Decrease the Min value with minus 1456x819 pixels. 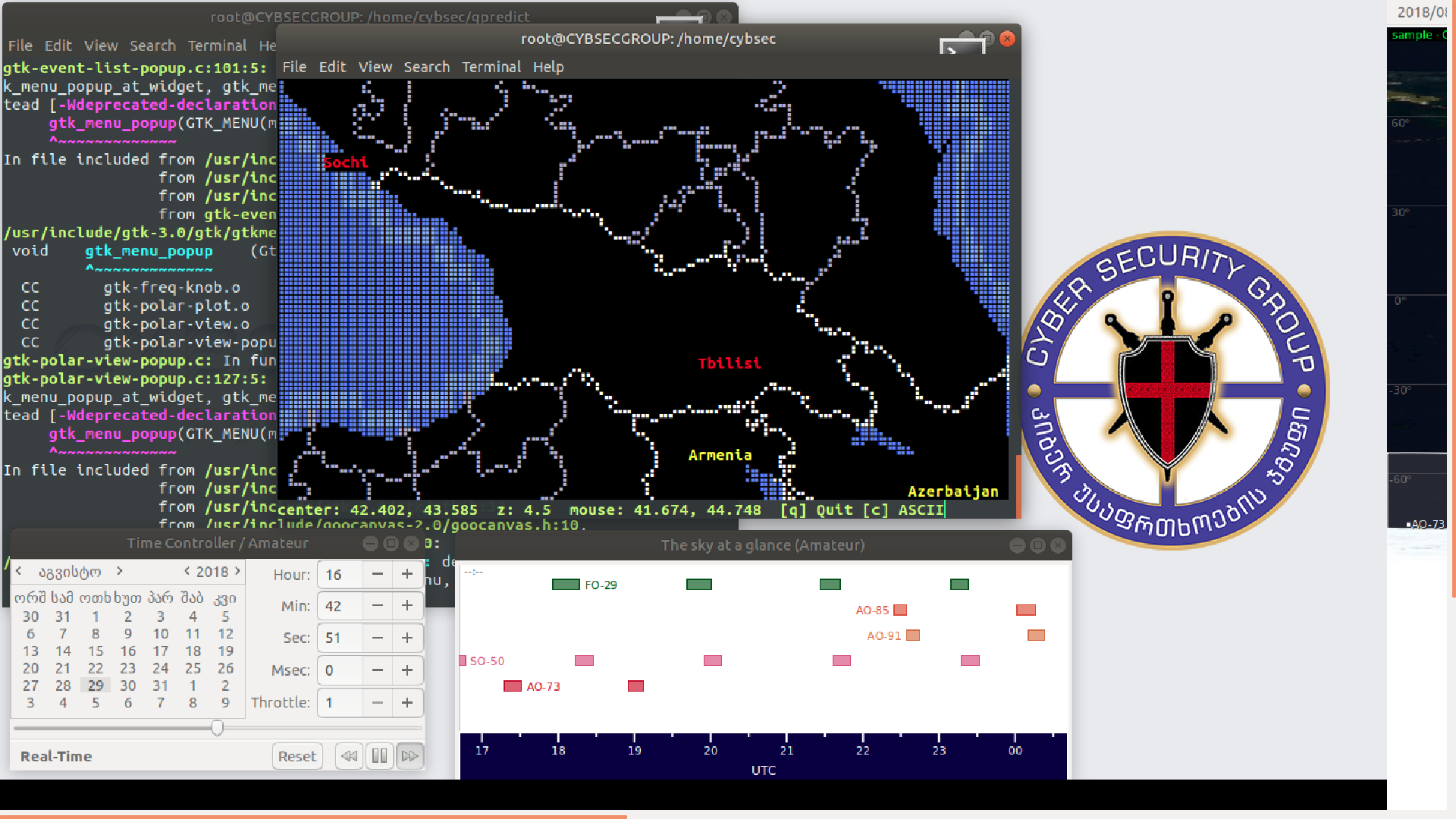pyautogui.click(x=377, y=606)
